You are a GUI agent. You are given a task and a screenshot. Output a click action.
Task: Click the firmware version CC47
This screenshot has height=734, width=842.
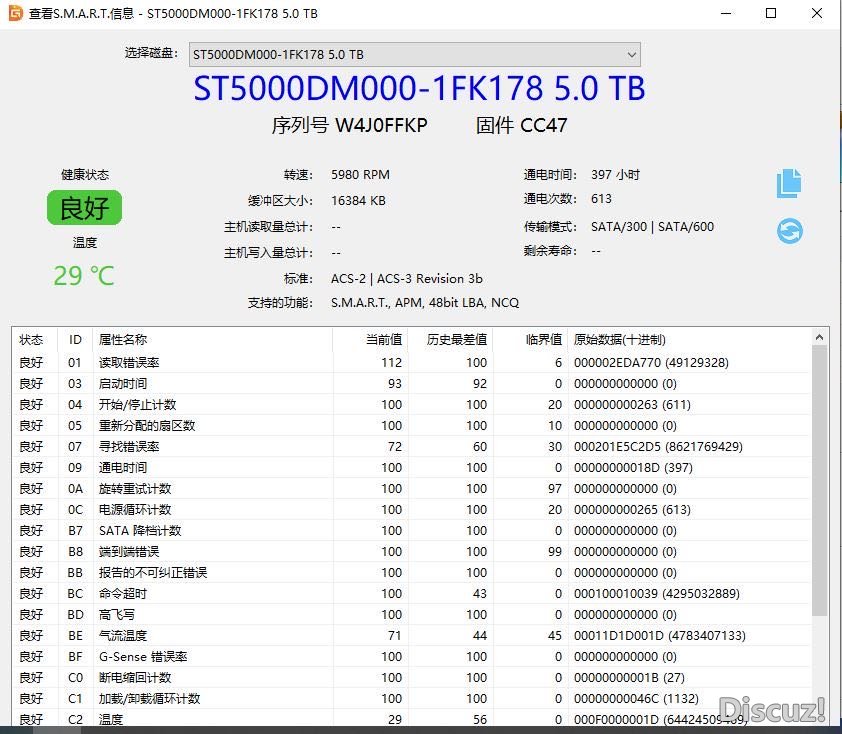pyautogui.click(x=543, y=125)
